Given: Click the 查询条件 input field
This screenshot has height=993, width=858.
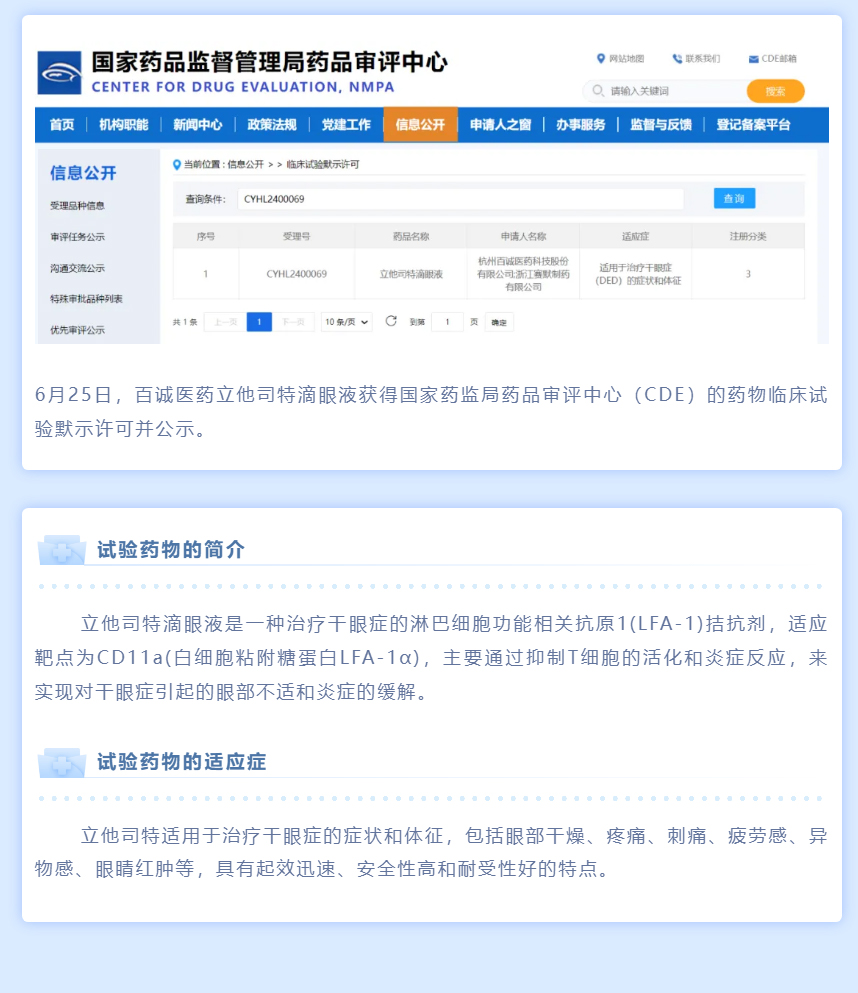Looking at the screenshot, I should (x=460, y=199).
